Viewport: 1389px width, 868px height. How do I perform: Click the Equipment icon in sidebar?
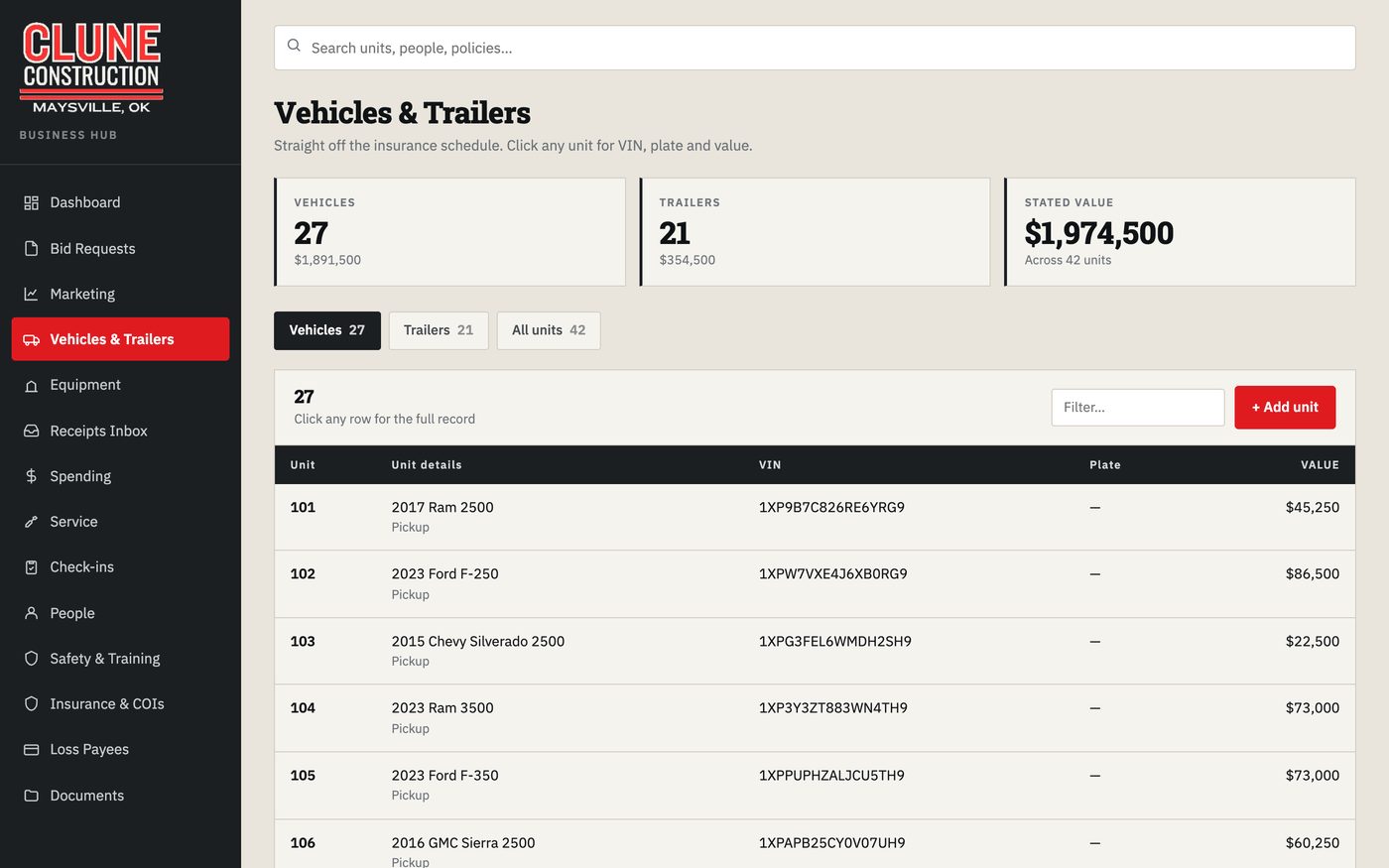[x=31, y=385]
